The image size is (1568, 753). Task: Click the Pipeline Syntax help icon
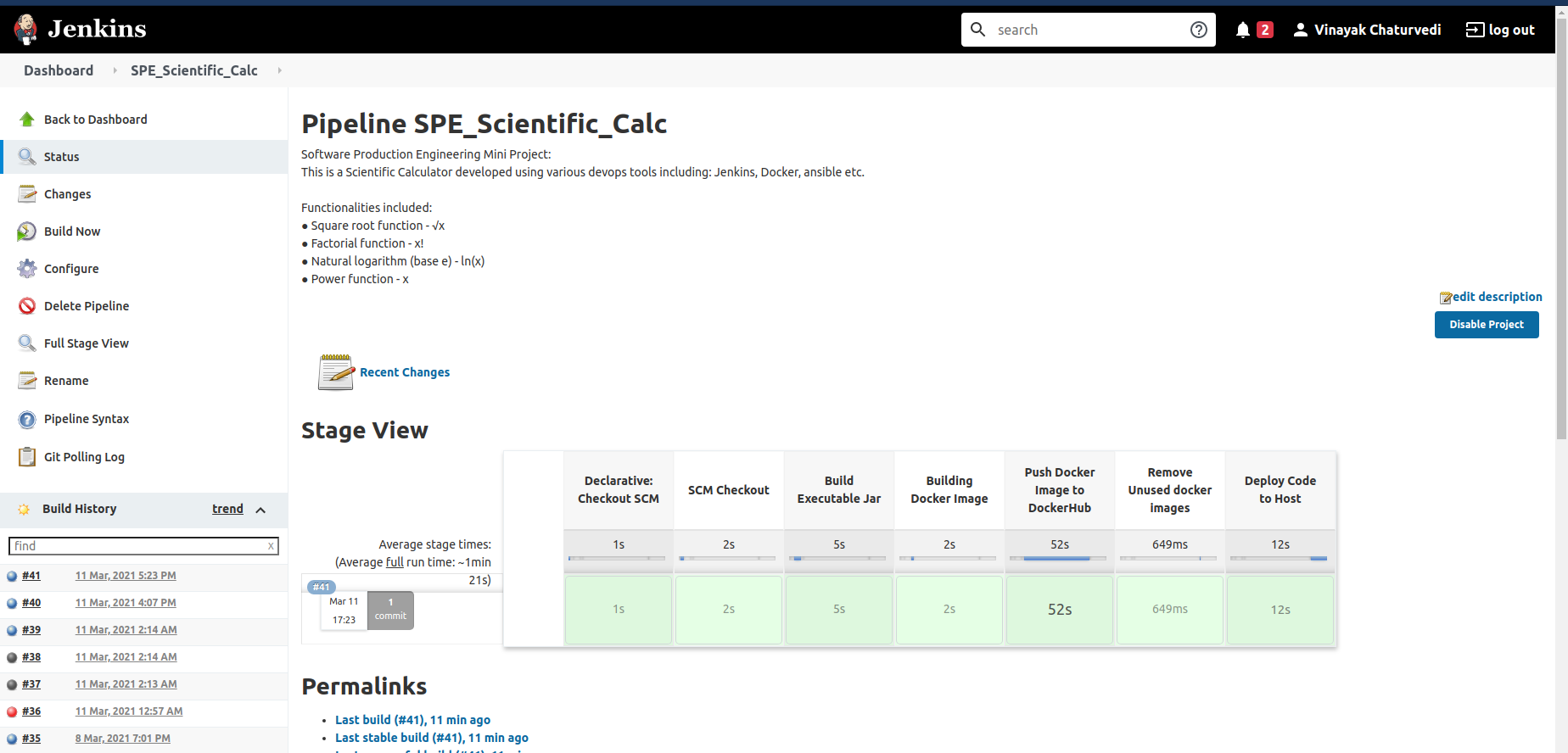[27, 419]
